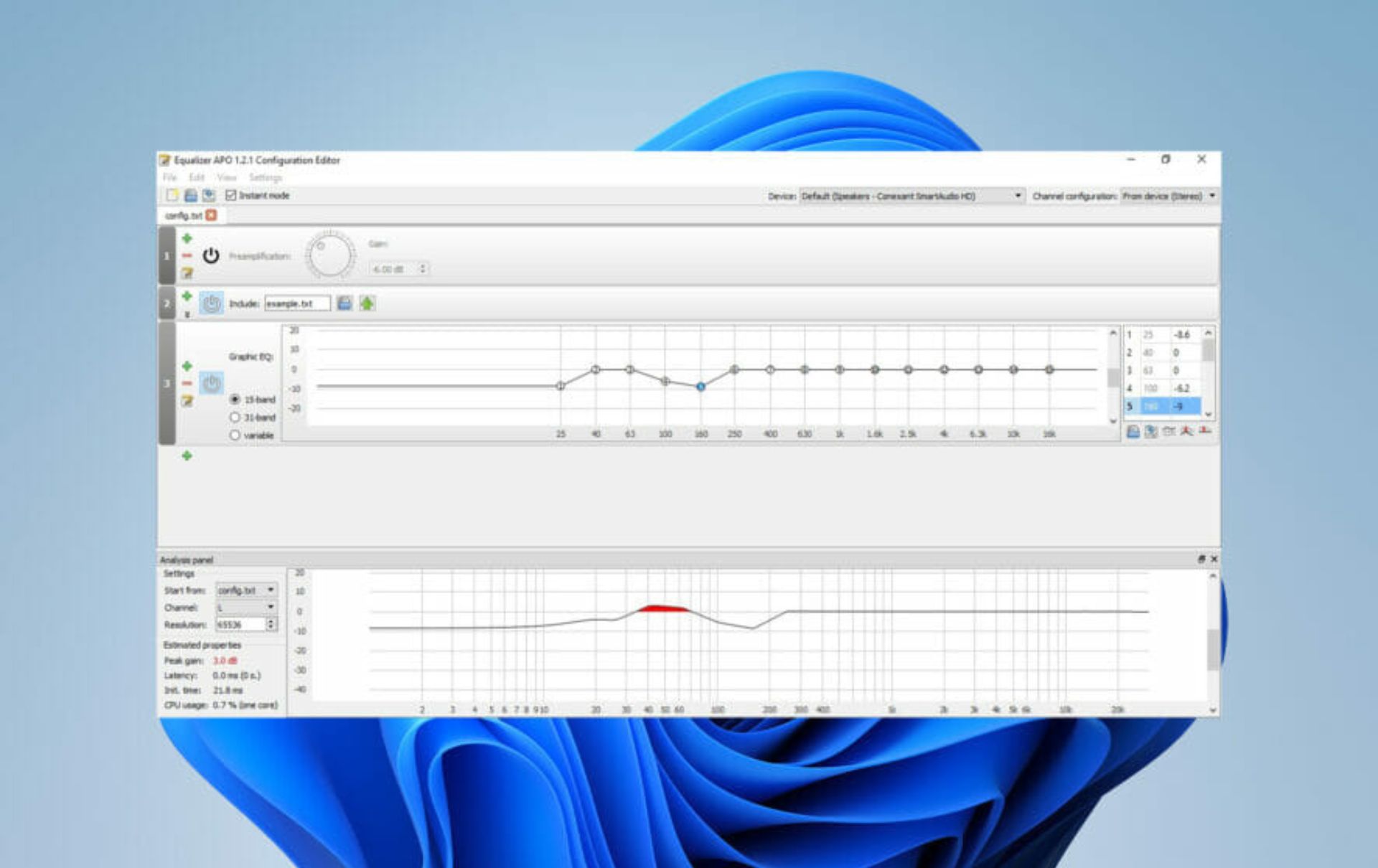The width and height of the screenshot is (1378, 868).
Task: Remove the Graphic EQ filter row
Action: (187, 383)
